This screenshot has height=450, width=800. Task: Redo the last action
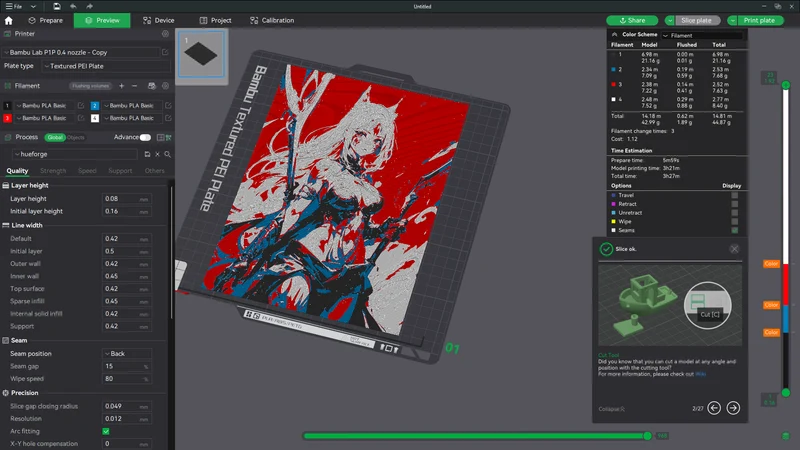pyautogui.click(x=89, y=6)
